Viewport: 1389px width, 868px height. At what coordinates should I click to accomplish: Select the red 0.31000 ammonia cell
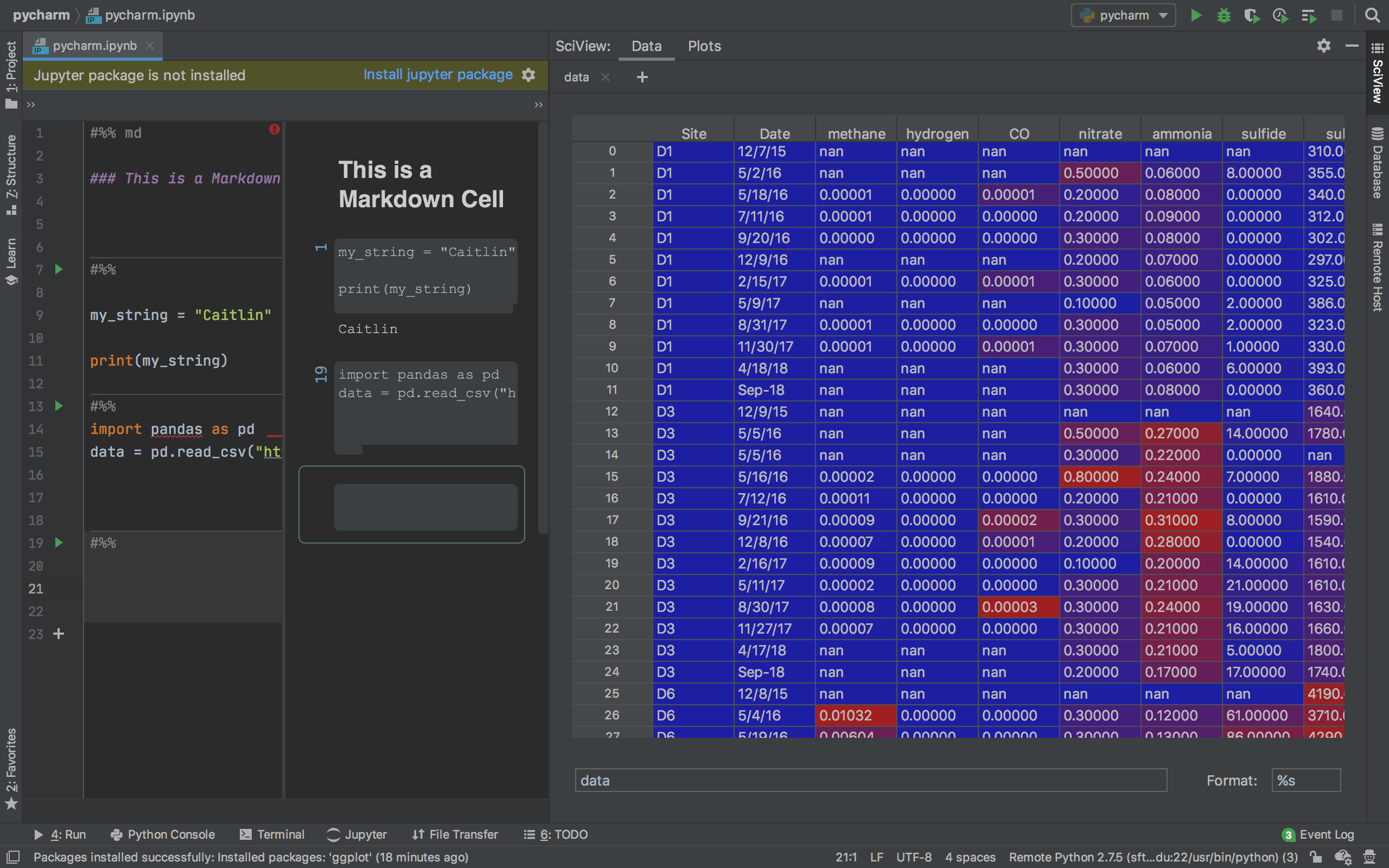click(1181, 520)
